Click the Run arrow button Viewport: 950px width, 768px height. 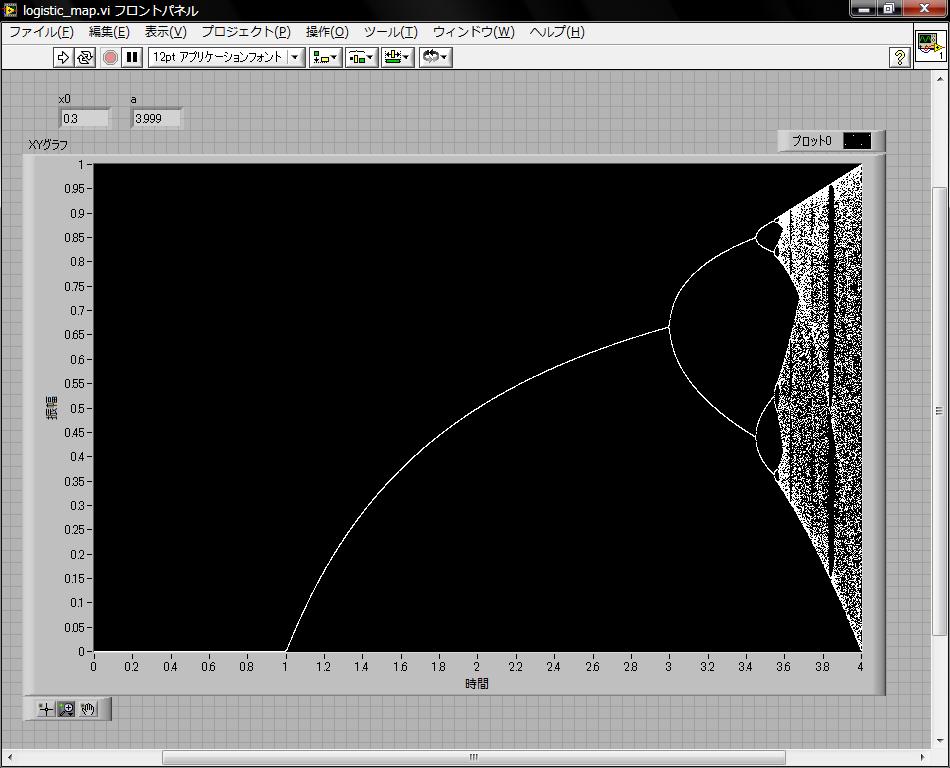tap(62, 57)
